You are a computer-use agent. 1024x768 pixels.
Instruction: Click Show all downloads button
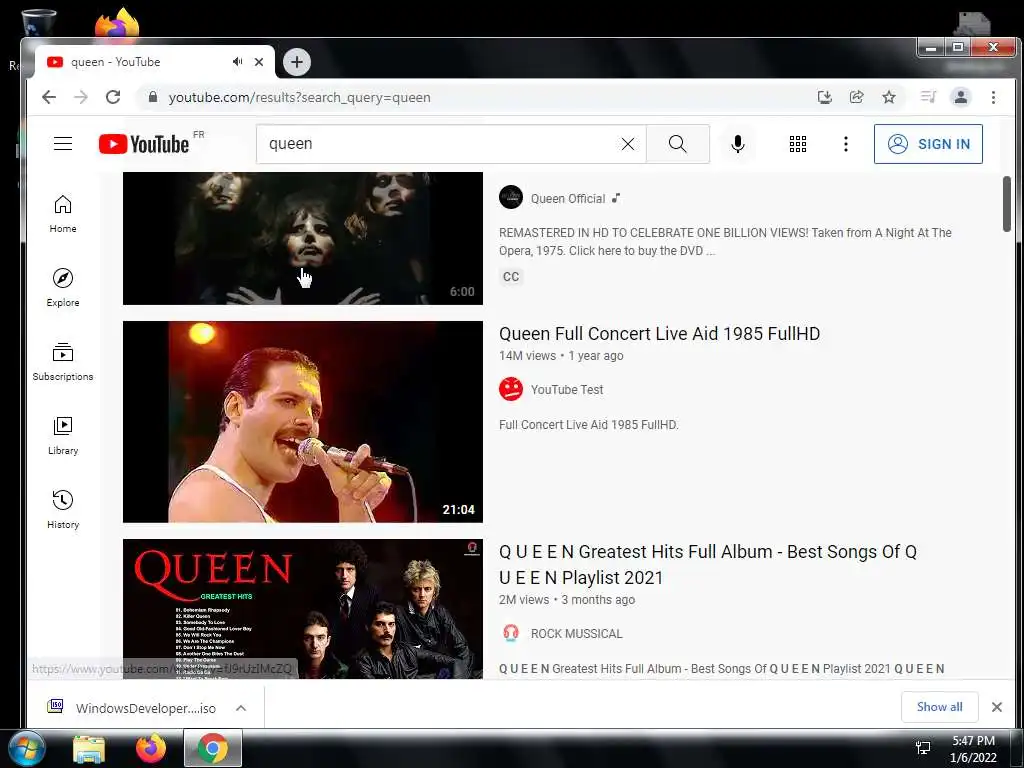(939, 707)
